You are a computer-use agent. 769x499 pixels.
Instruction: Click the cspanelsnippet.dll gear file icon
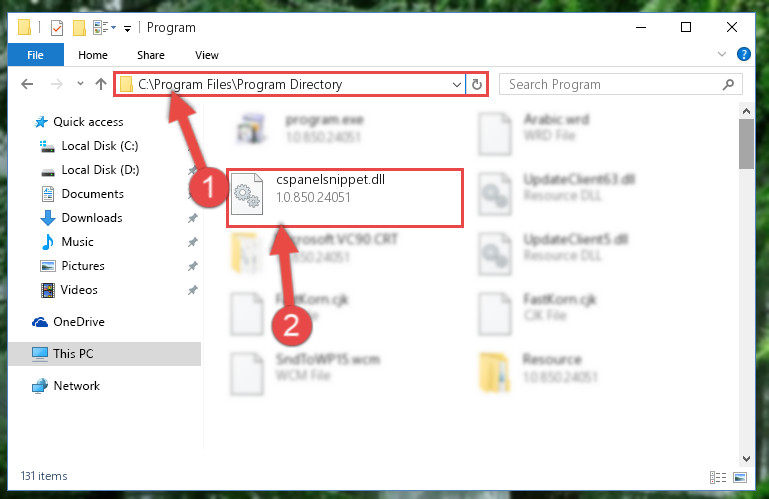point(247,194)
